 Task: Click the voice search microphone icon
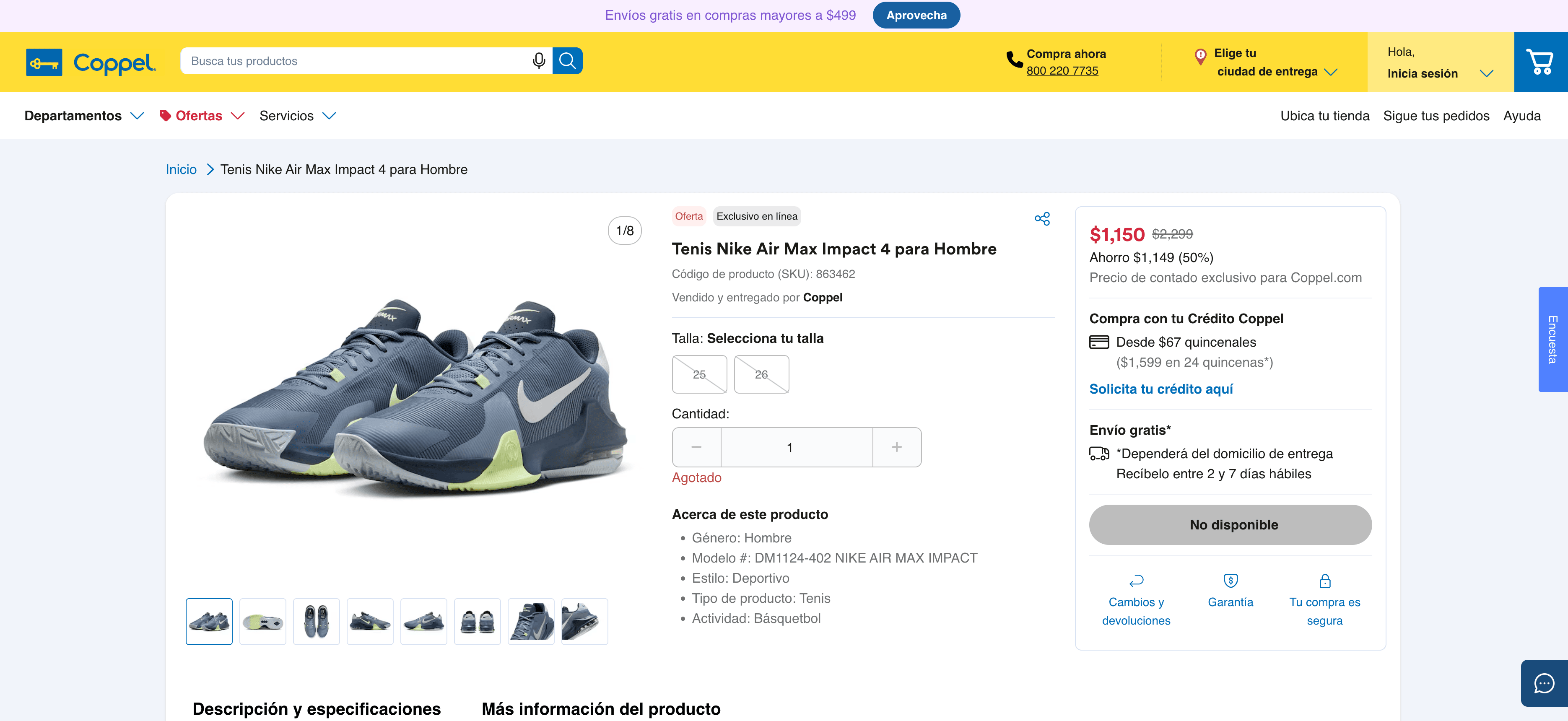(538, 61)
